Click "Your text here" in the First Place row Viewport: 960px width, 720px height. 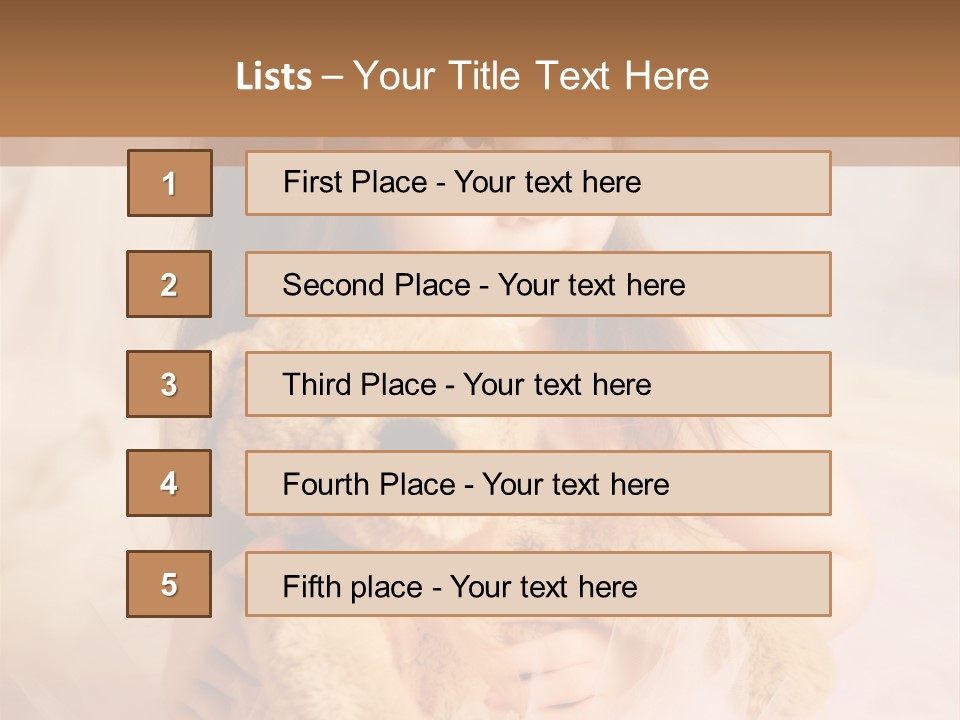tap(547, 182)
